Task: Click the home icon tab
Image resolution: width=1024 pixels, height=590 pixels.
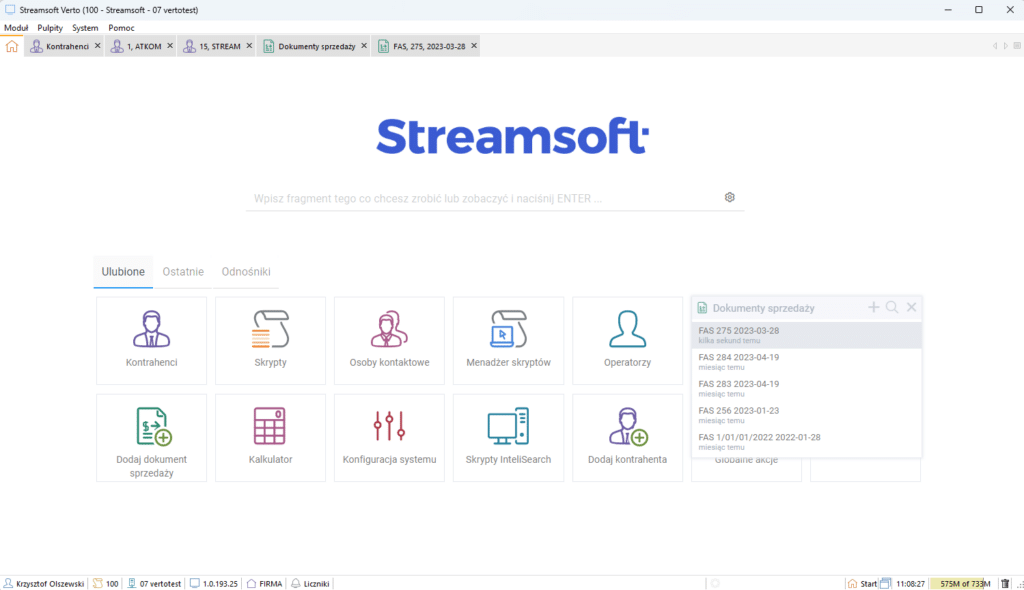Action: (11, 45)
